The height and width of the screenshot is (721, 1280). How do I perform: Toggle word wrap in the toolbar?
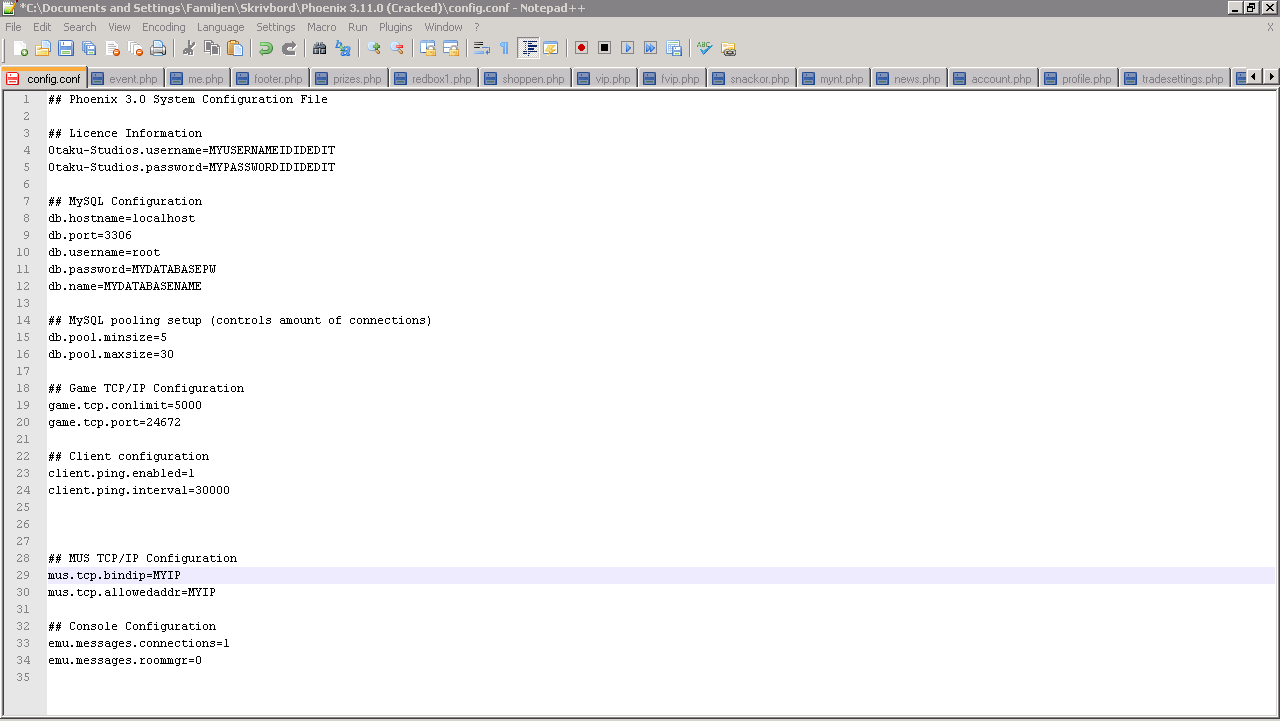(x=481, y=48)
